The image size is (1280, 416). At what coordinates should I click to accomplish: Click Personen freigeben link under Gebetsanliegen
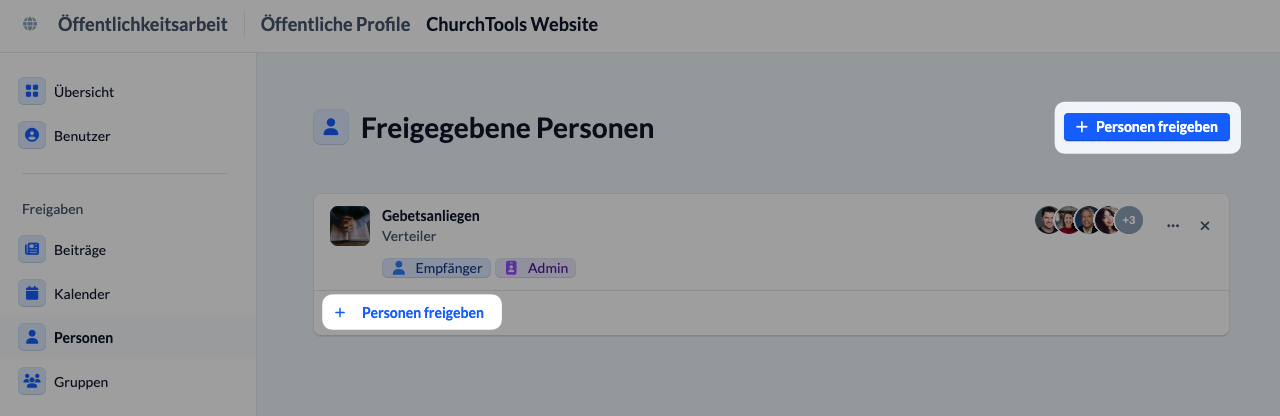pyautogui.click(x=411, y=313)
